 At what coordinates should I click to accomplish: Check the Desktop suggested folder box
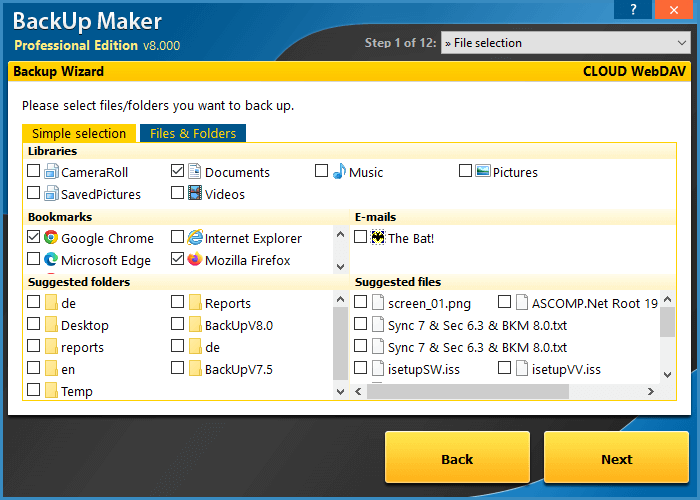(34, 324)
